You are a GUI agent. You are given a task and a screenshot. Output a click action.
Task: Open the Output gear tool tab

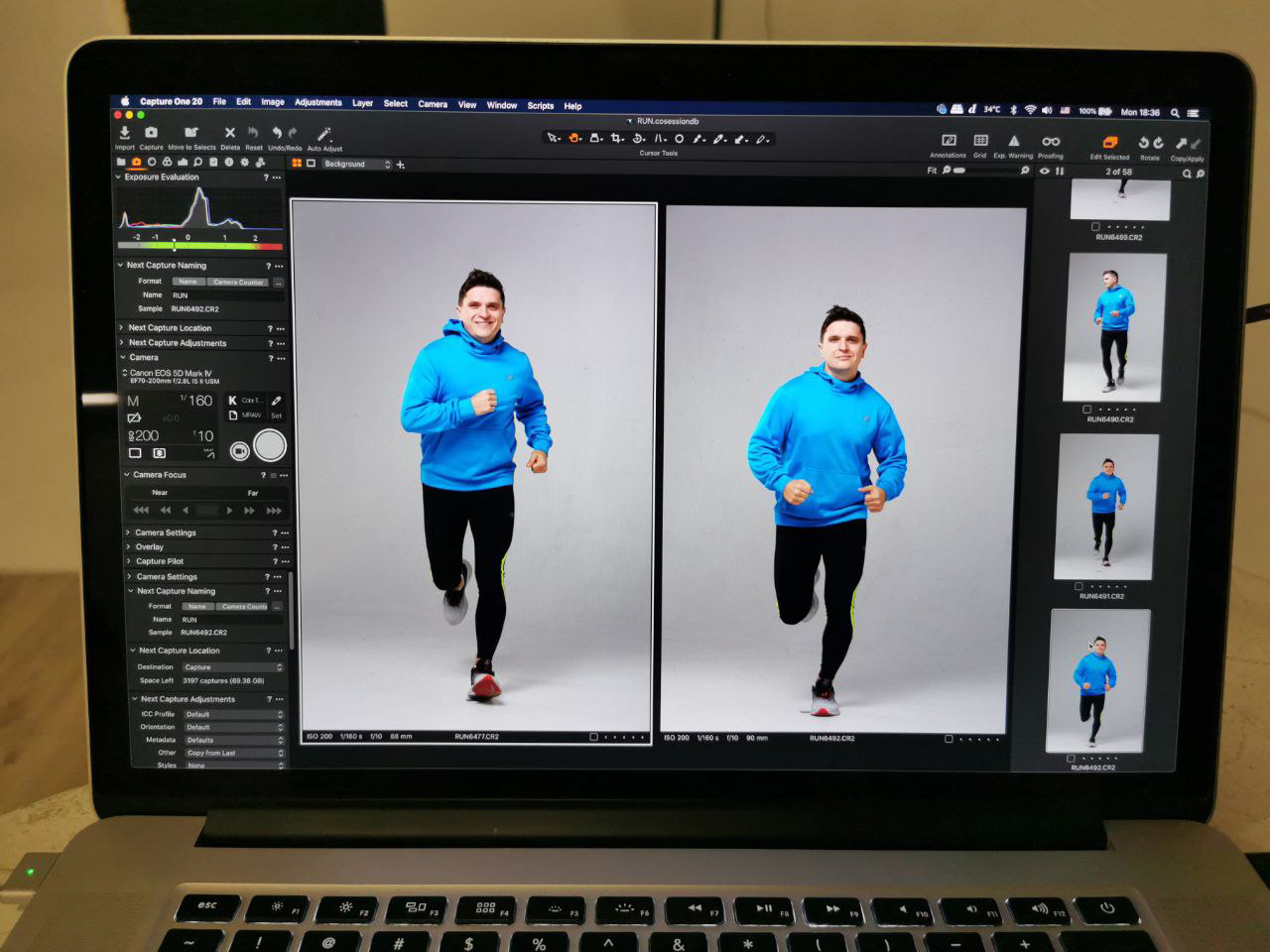(245, 162)
